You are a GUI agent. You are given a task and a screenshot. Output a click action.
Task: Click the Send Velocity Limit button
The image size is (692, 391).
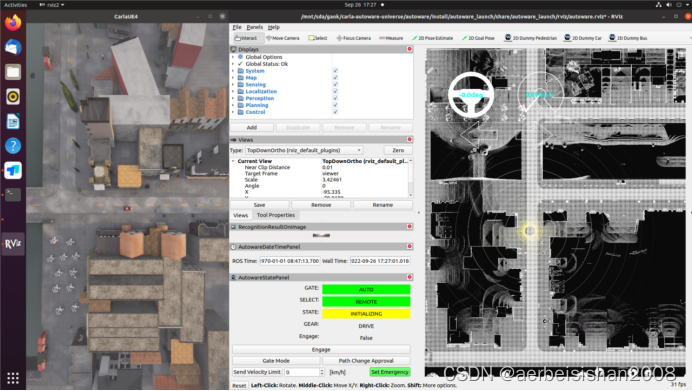click(257, 372)
